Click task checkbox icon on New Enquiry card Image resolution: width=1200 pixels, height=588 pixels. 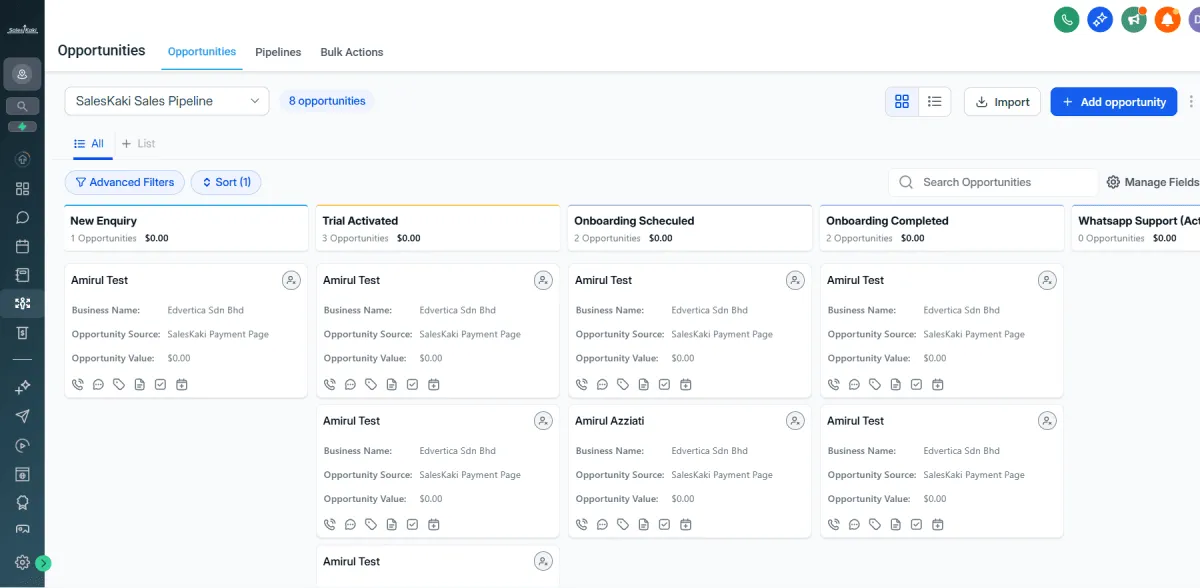coord(160,384)
